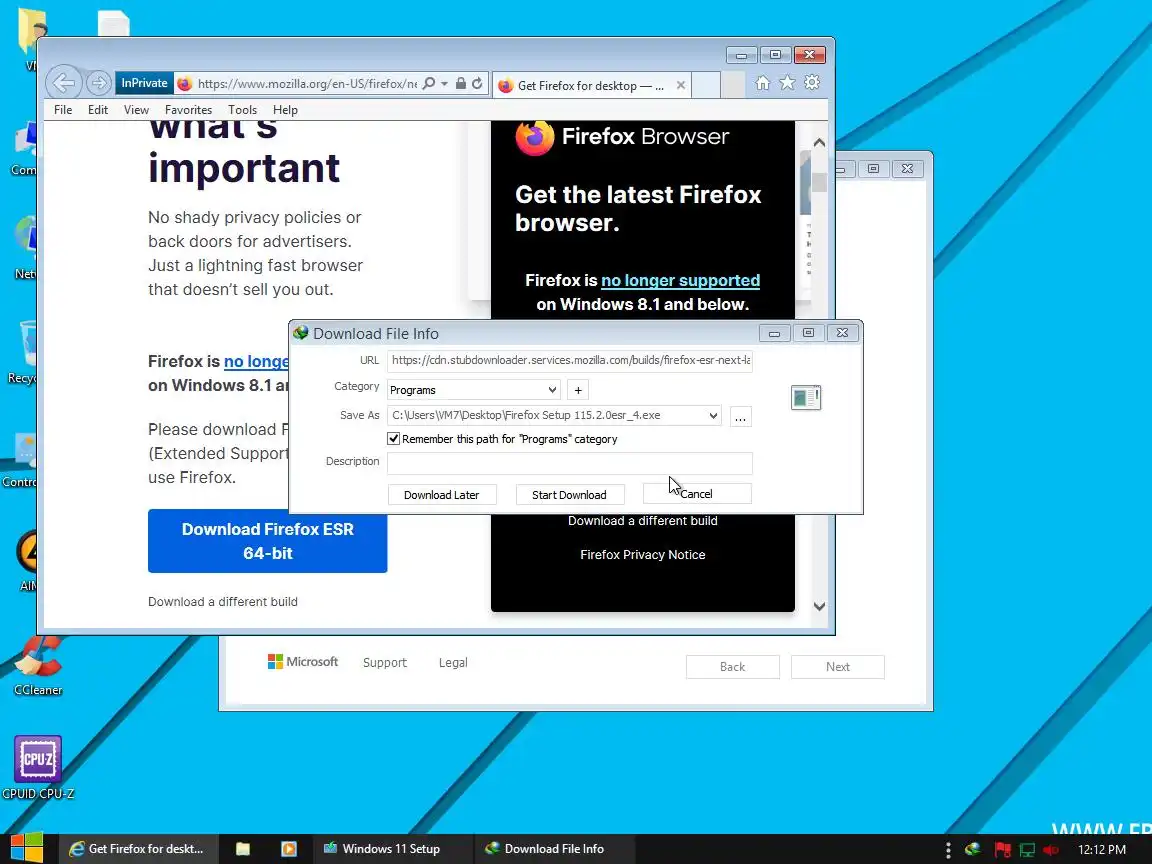The image size is (1152, 864).
Task: Click the browse ellipsis button for save path
Action: click(741, 417)
